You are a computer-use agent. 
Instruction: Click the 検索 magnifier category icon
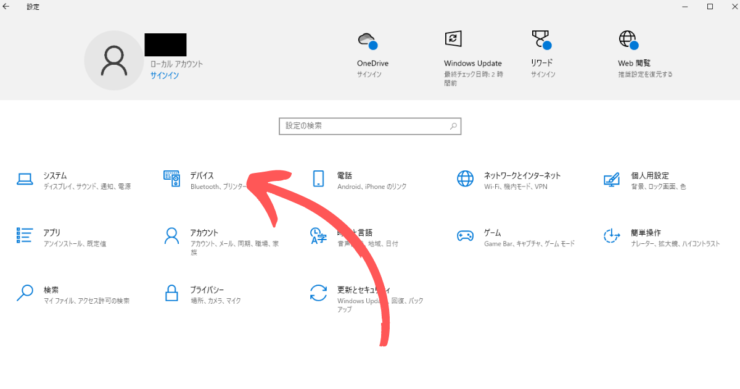click(25, 293)
